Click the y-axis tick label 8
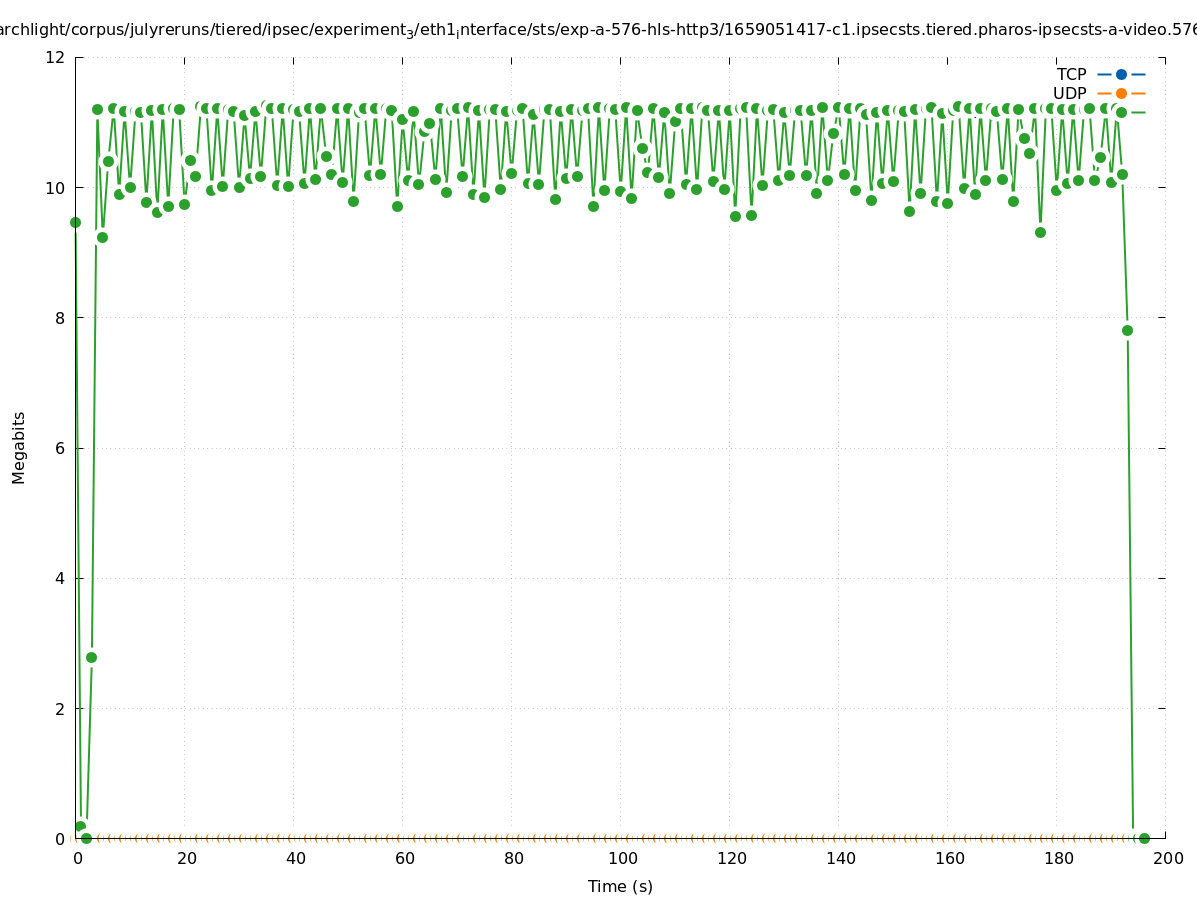The width and height of the screenshot is (1197, 900). 60,318
